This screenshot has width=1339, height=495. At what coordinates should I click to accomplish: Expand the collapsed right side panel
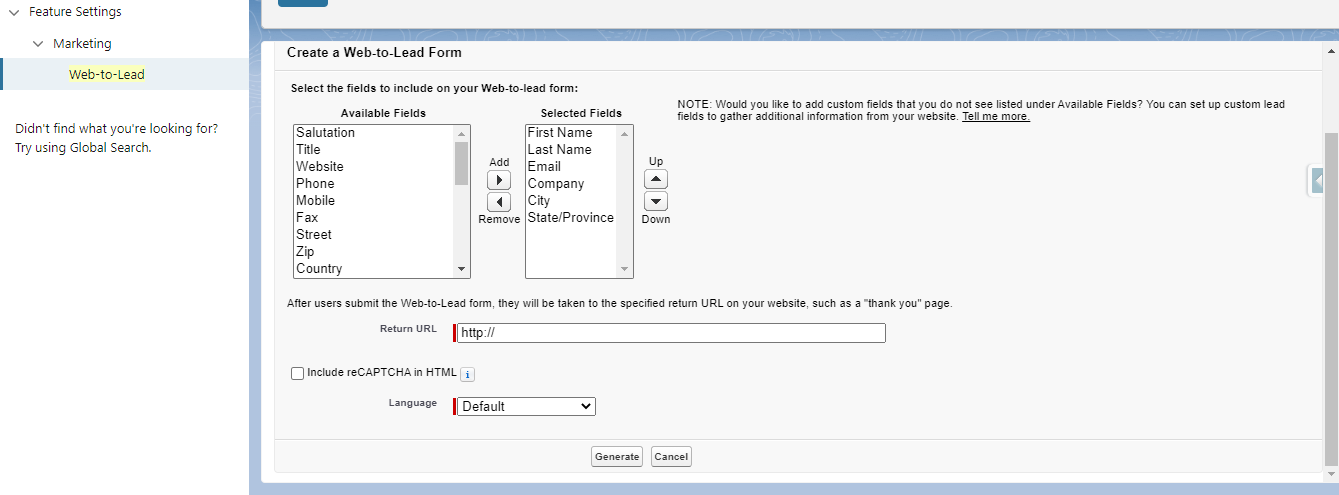click(x=1318, y=180)
